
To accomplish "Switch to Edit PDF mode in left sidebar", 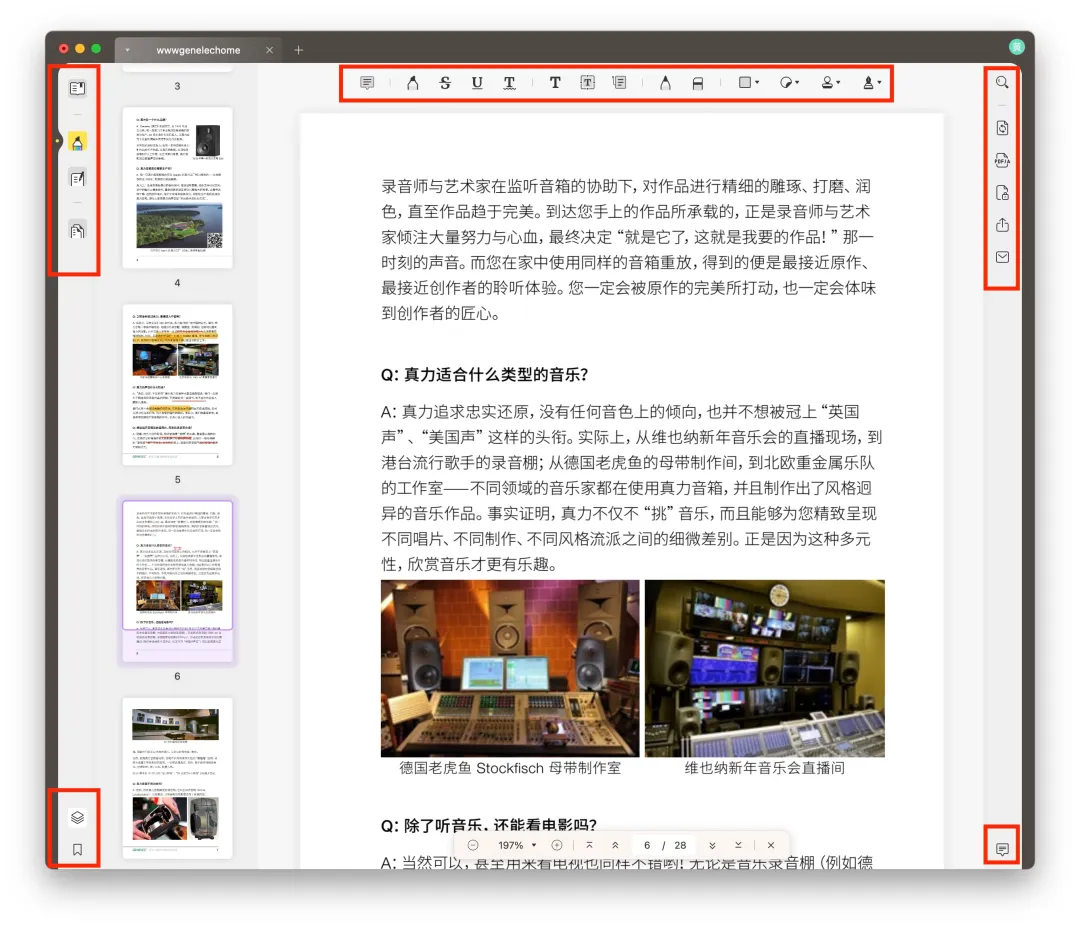I will point(77,179).
